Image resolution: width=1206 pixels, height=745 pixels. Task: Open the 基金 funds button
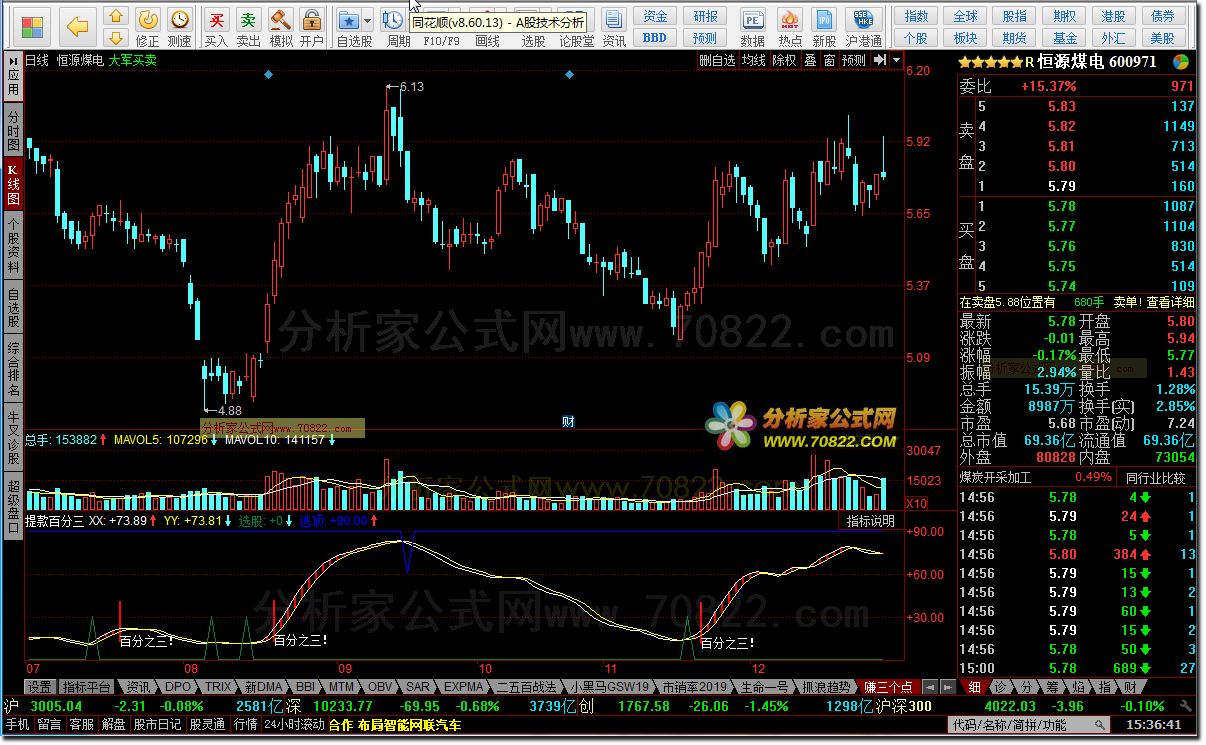pos(1064,38)
